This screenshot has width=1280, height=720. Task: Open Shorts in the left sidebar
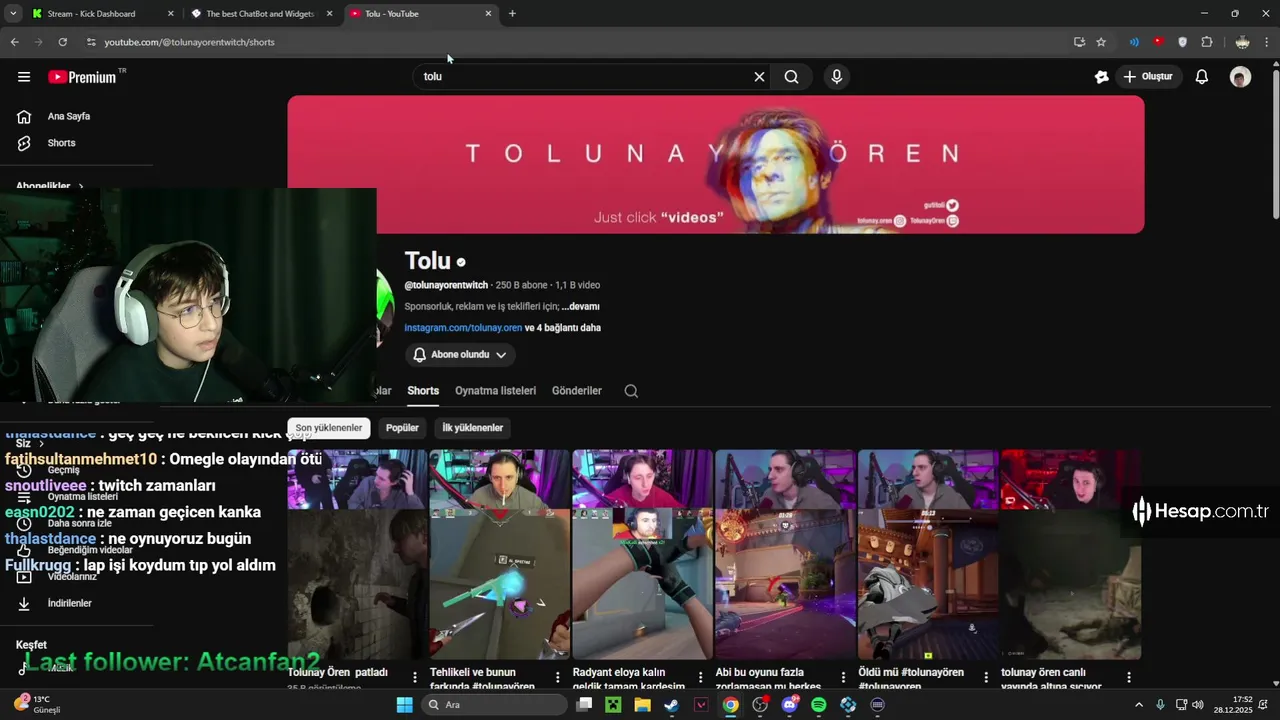61,143
